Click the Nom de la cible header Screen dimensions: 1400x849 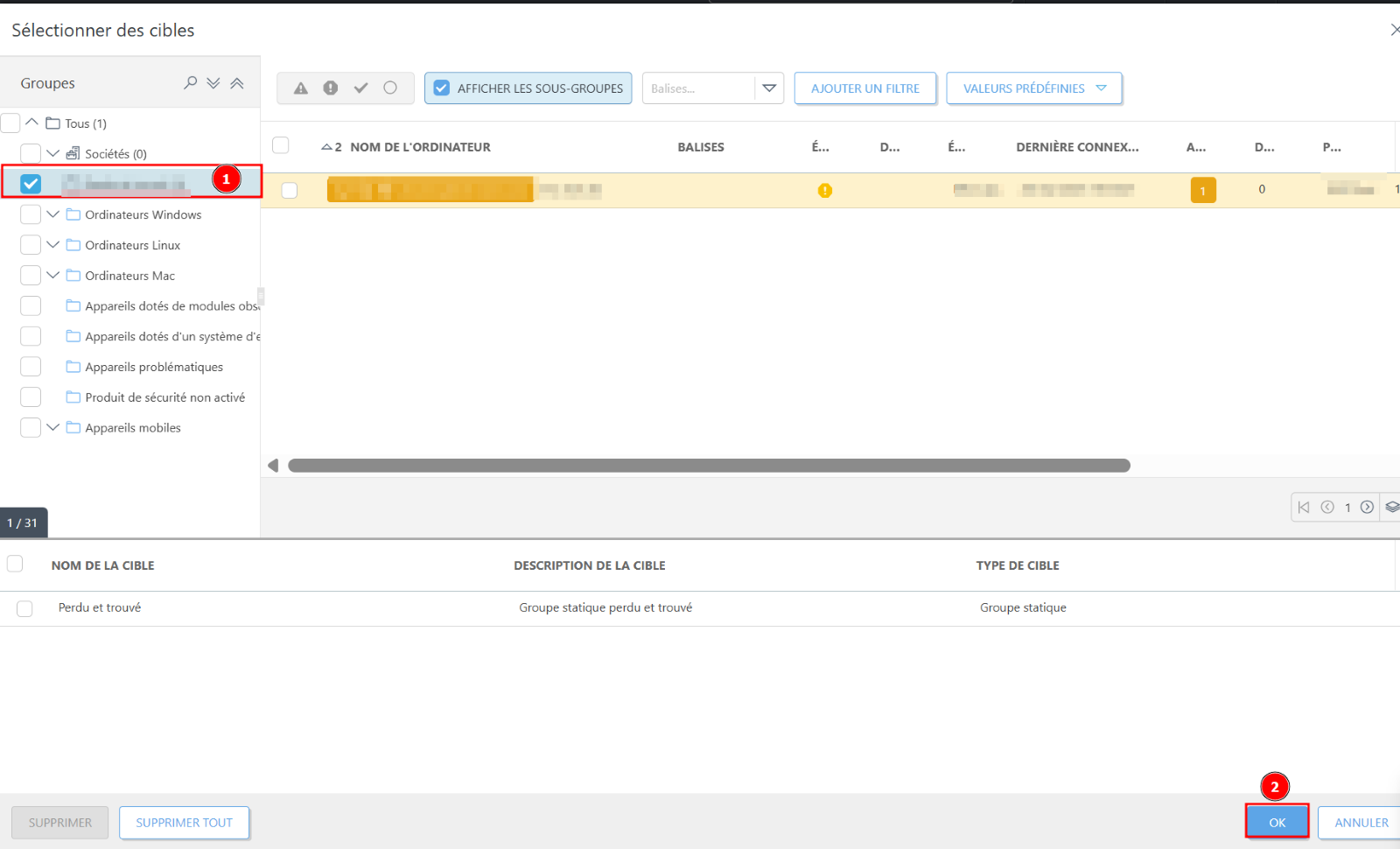click(102, 565)
